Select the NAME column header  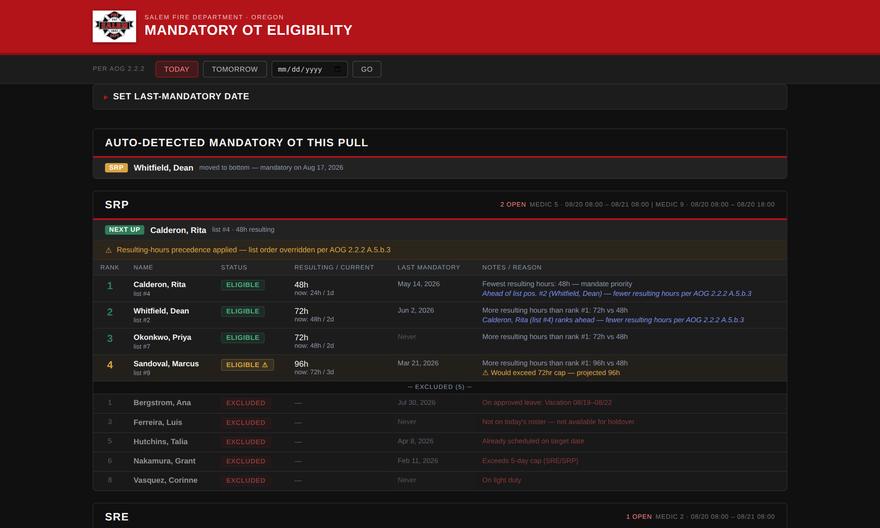point(143,268)
